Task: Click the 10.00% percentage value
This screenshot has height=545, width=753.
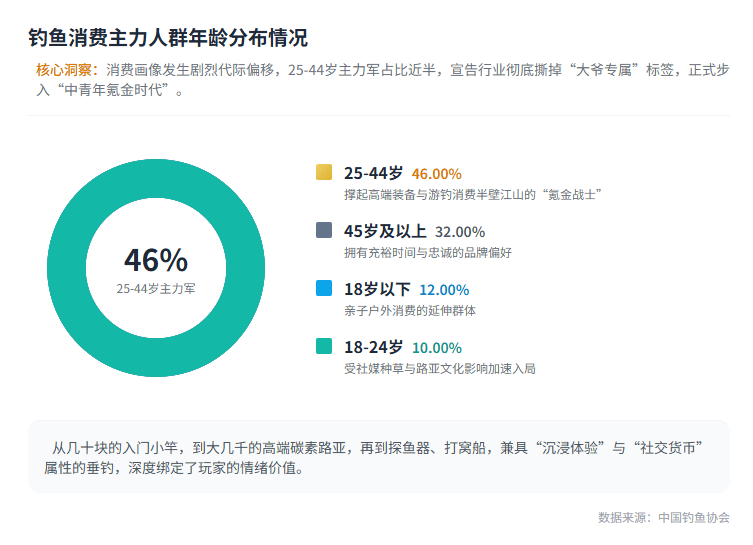Action: tap(437, 348)
